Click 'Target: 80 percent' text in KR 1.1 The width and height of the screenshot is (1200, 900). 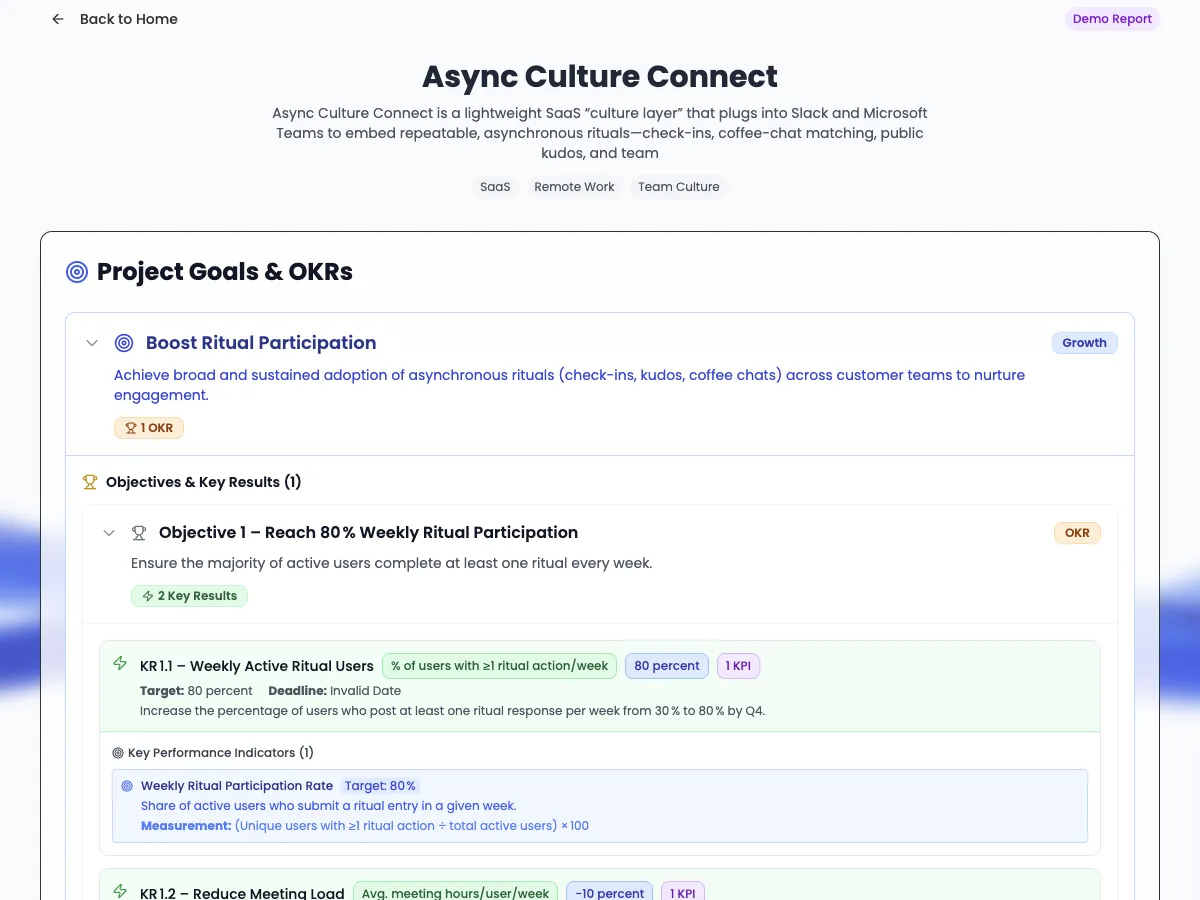(x=196, y=691)
